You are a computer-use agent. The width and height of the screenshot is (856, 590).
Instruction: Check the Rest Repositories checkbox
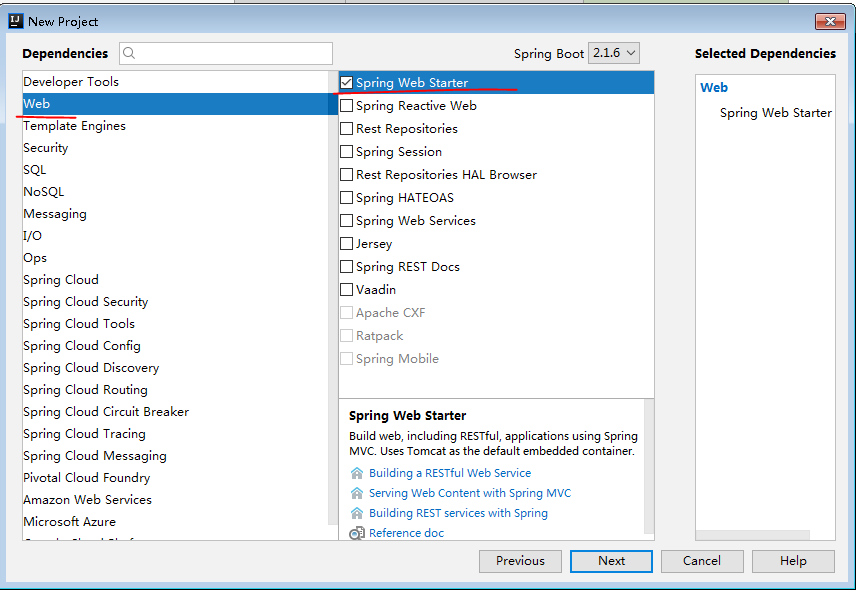(x=346, y=129)
